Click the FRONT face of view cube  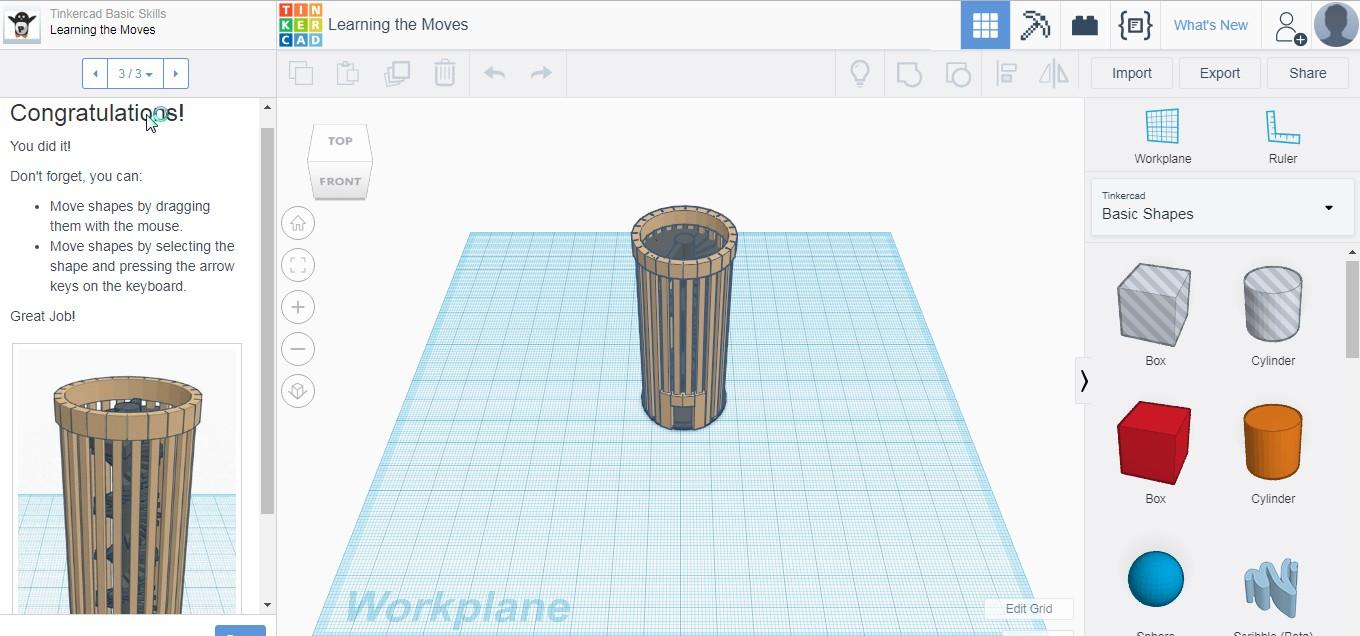340,181
